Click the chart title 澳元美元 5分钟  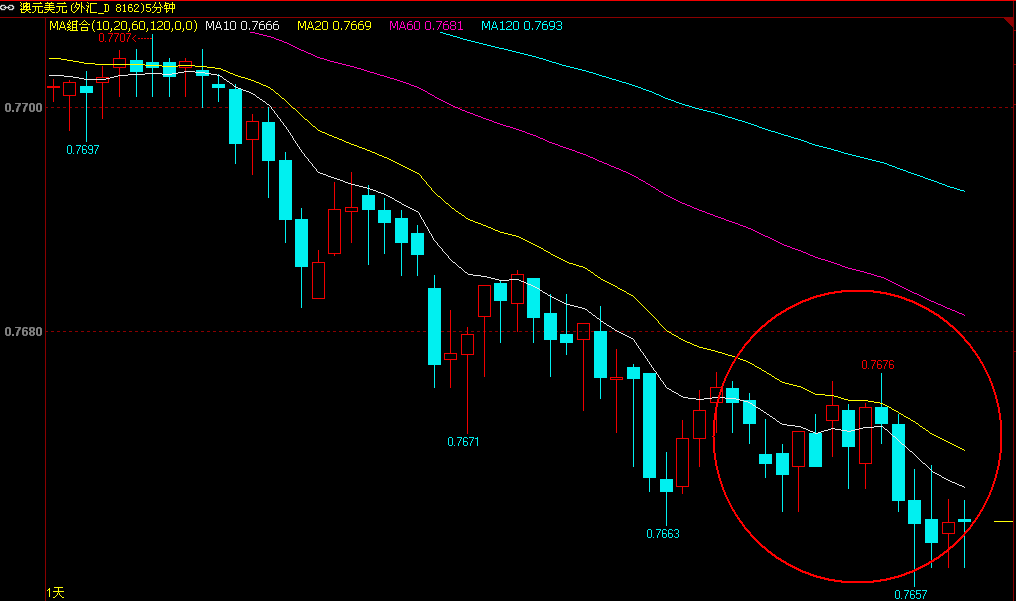pos(97,8)
